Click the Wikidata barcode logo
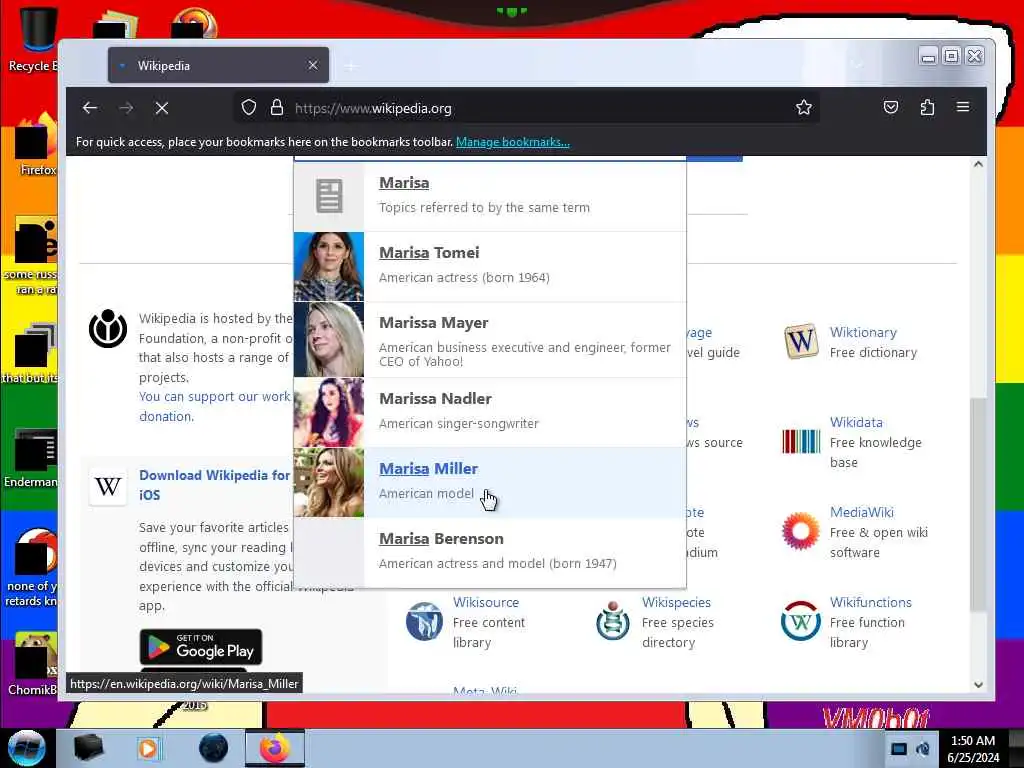 tap(801, 441)
